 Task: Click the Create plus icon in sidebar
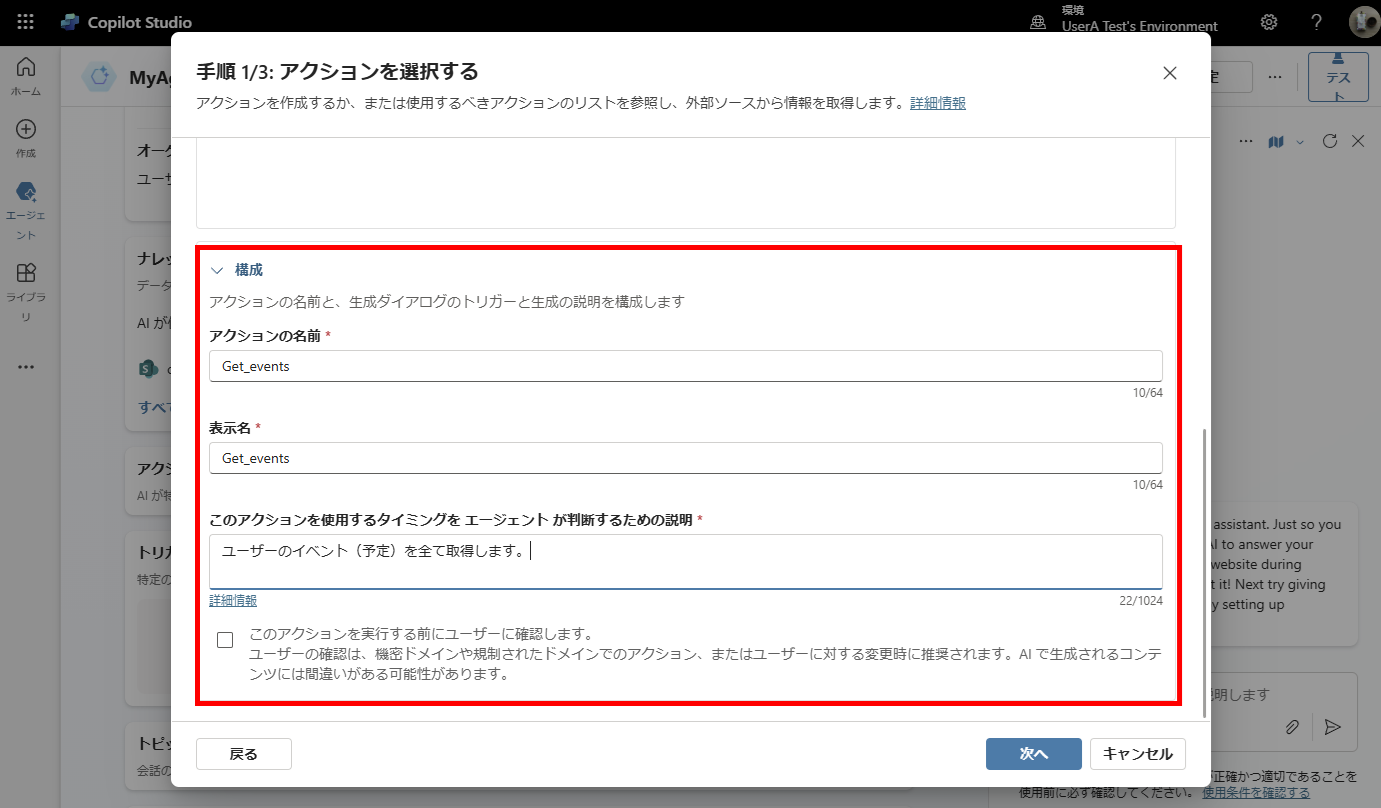pyautogui.click(x=26, y=137)
